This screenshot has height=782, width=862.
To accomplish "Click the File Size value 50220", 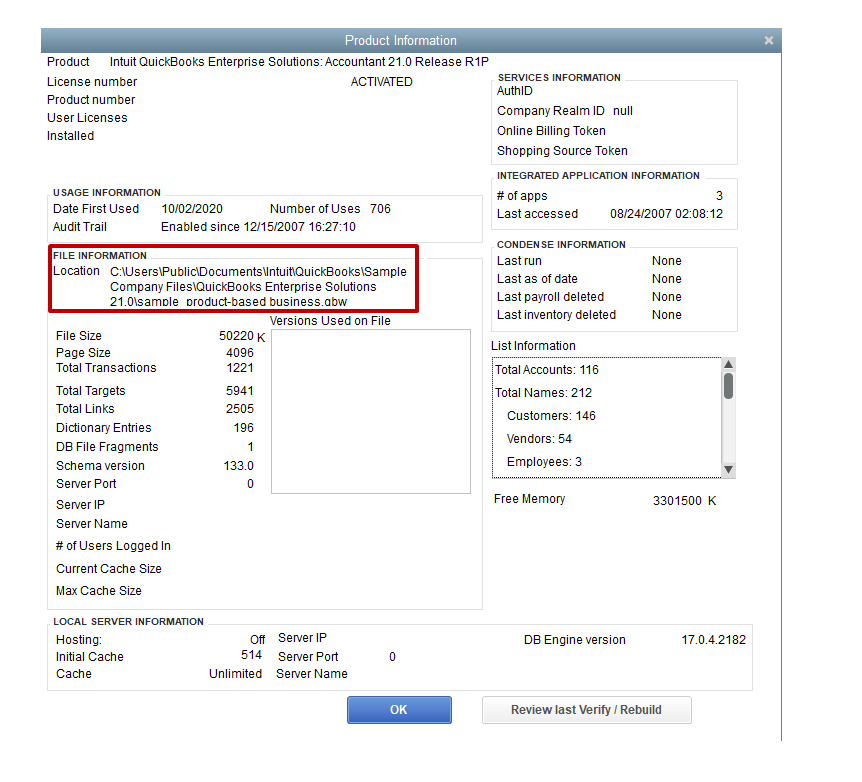I will tap(236, 335).
